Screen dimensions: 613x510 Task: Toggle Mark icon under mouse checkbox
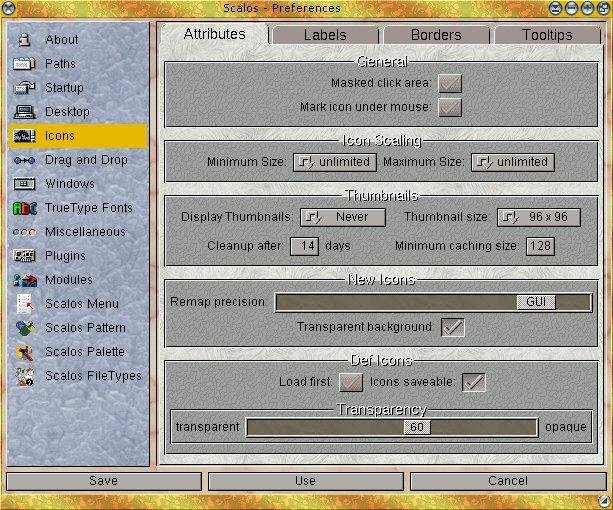(450, 107)
